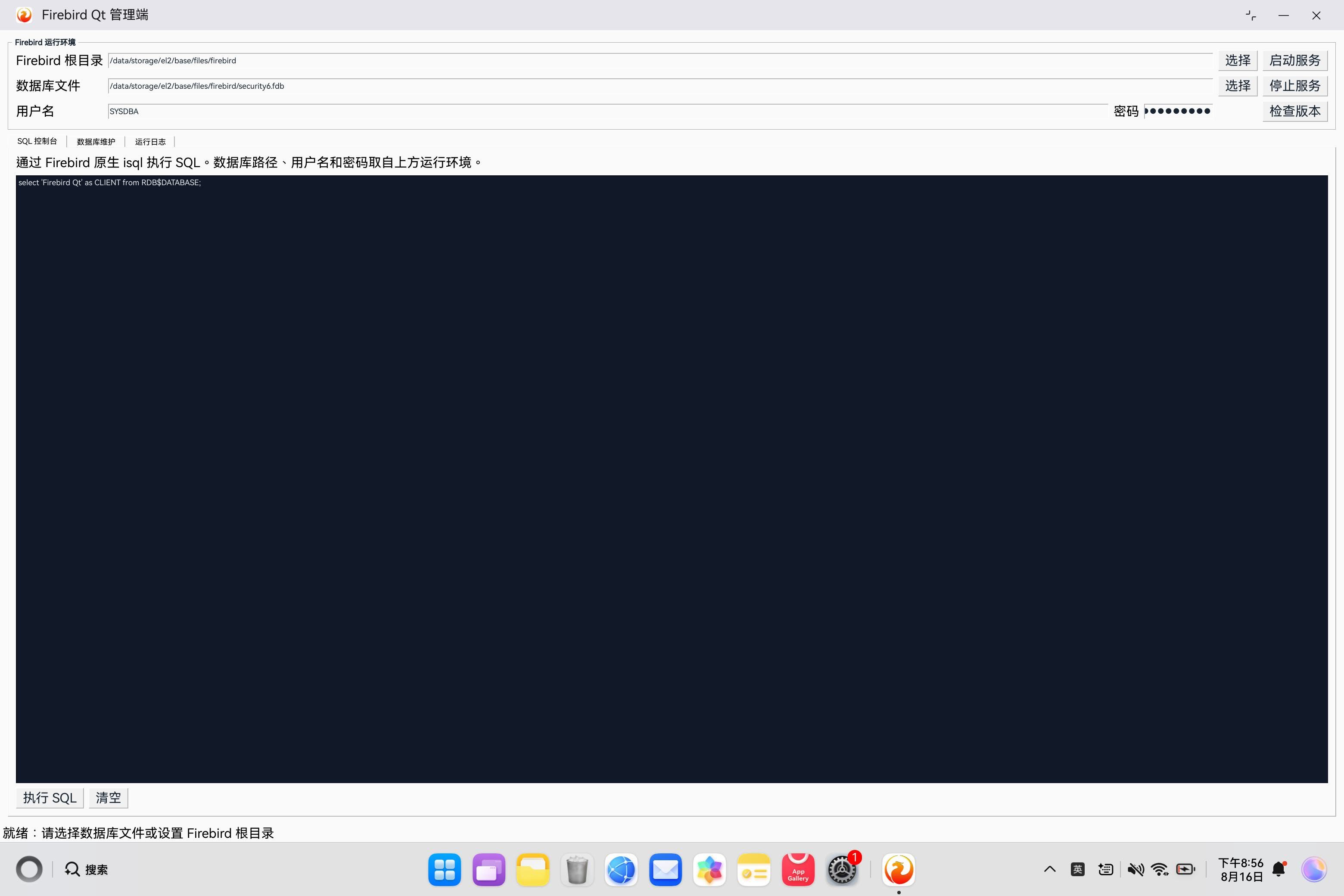Open the Settings gear with notification badge
The width and height of the screenshot is (1344, 896).
(842, 870)
